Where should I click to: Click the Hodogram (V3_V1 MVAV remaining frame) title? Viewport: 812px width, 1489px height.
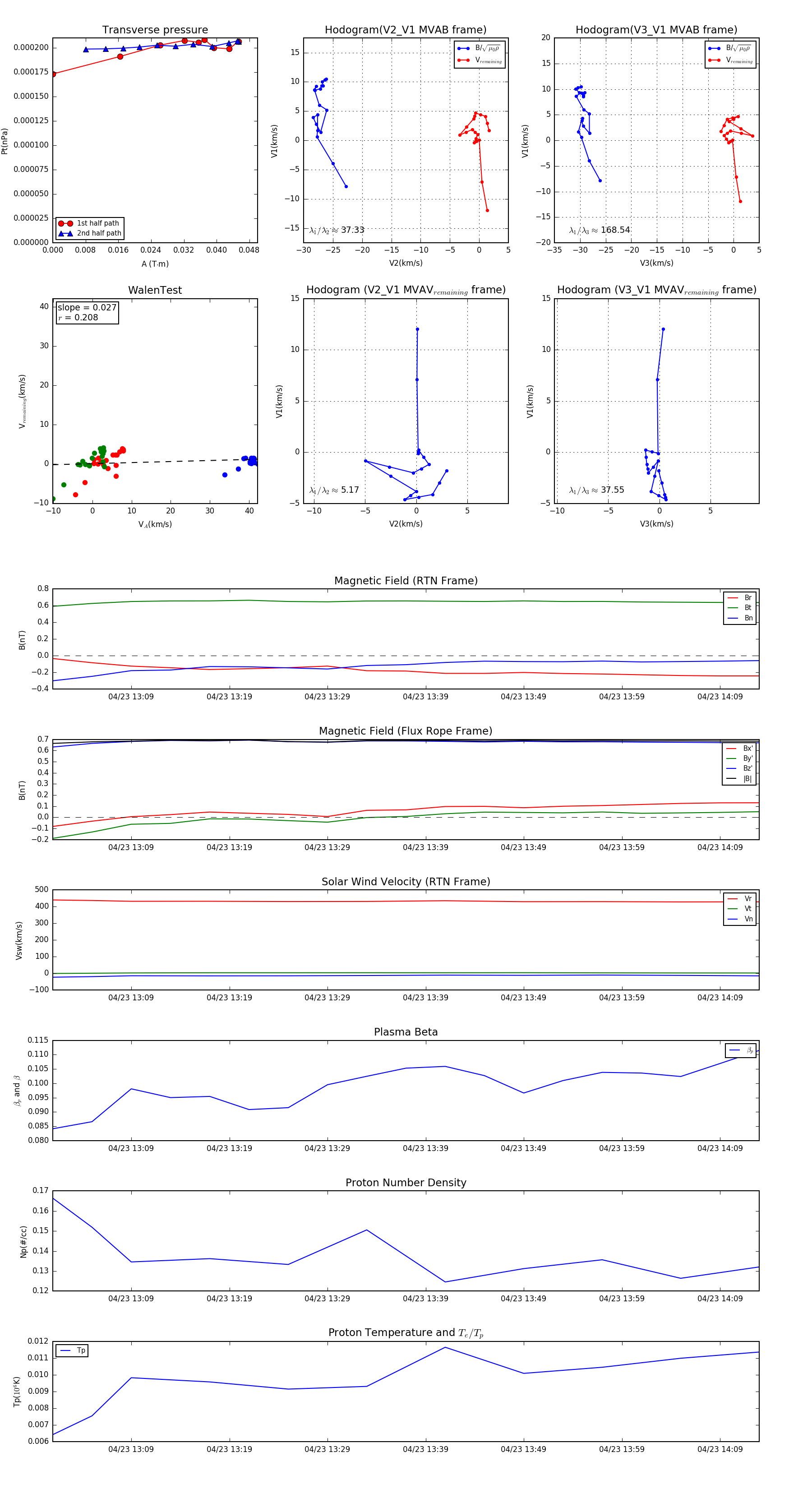(x=656, y=290)
